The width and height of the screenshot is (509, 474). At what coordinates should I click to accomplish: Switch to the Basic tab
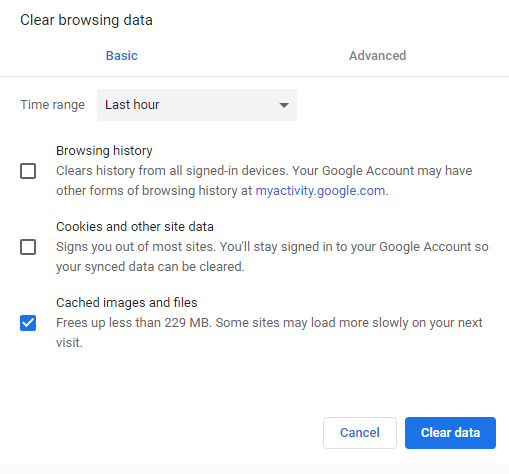[x=121, y=56]
